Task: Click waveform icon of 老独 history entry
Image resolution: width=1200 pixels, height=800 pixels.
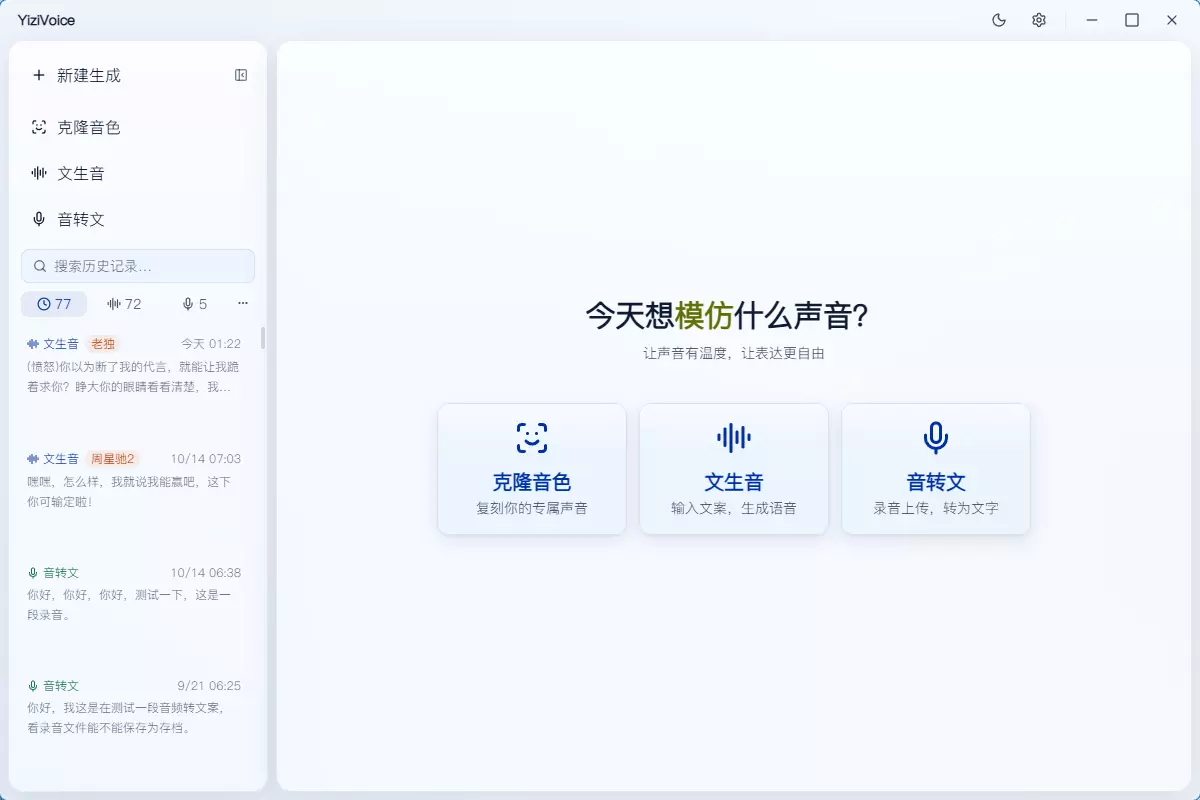Action: (33, 344)
